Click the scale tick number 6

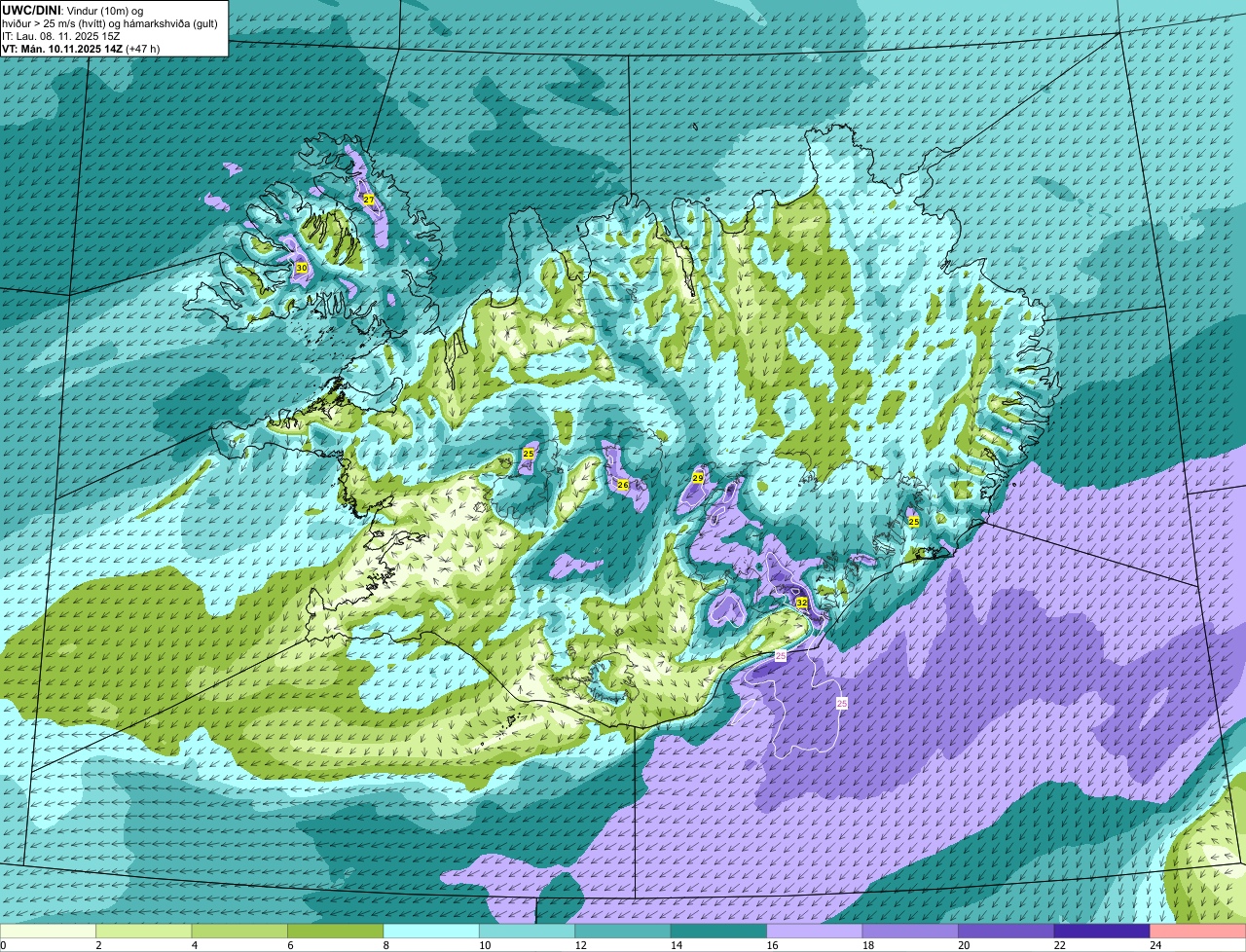click(290, 945)
